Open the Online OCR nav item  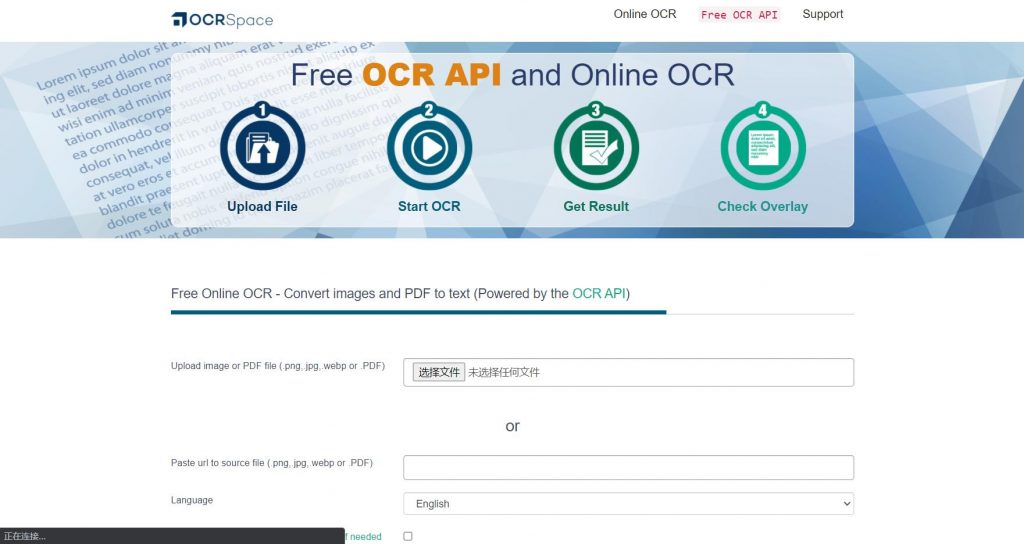pos(644,14)
